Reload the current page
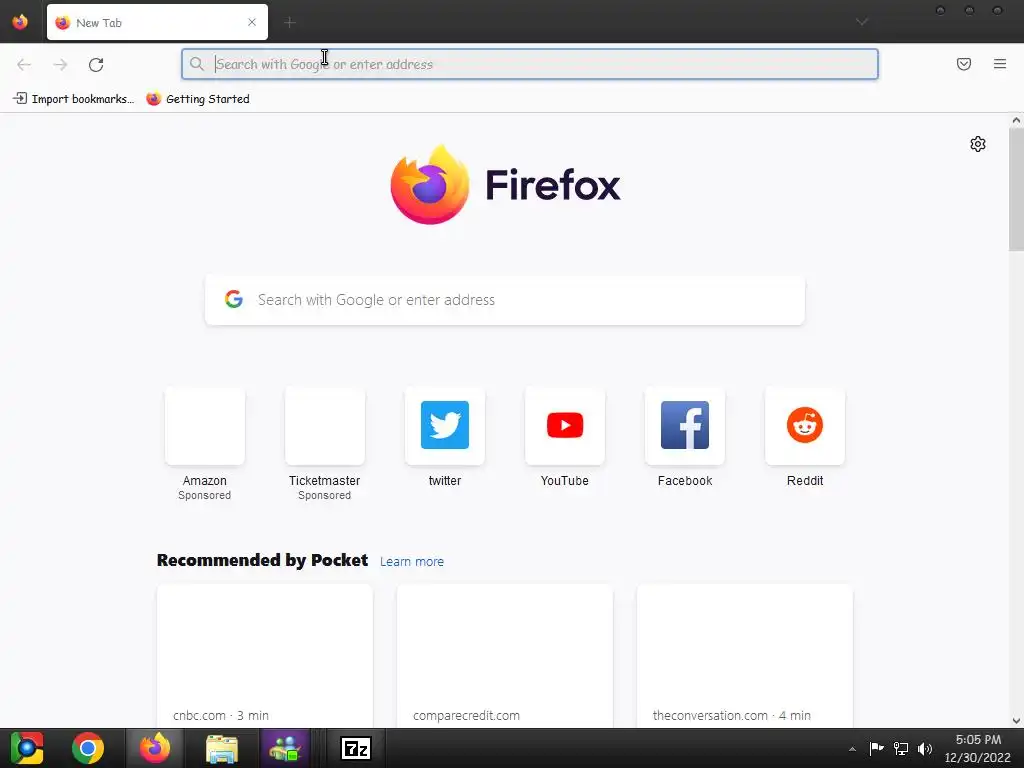Screen dimensions: 1024x768 (96, 64)
